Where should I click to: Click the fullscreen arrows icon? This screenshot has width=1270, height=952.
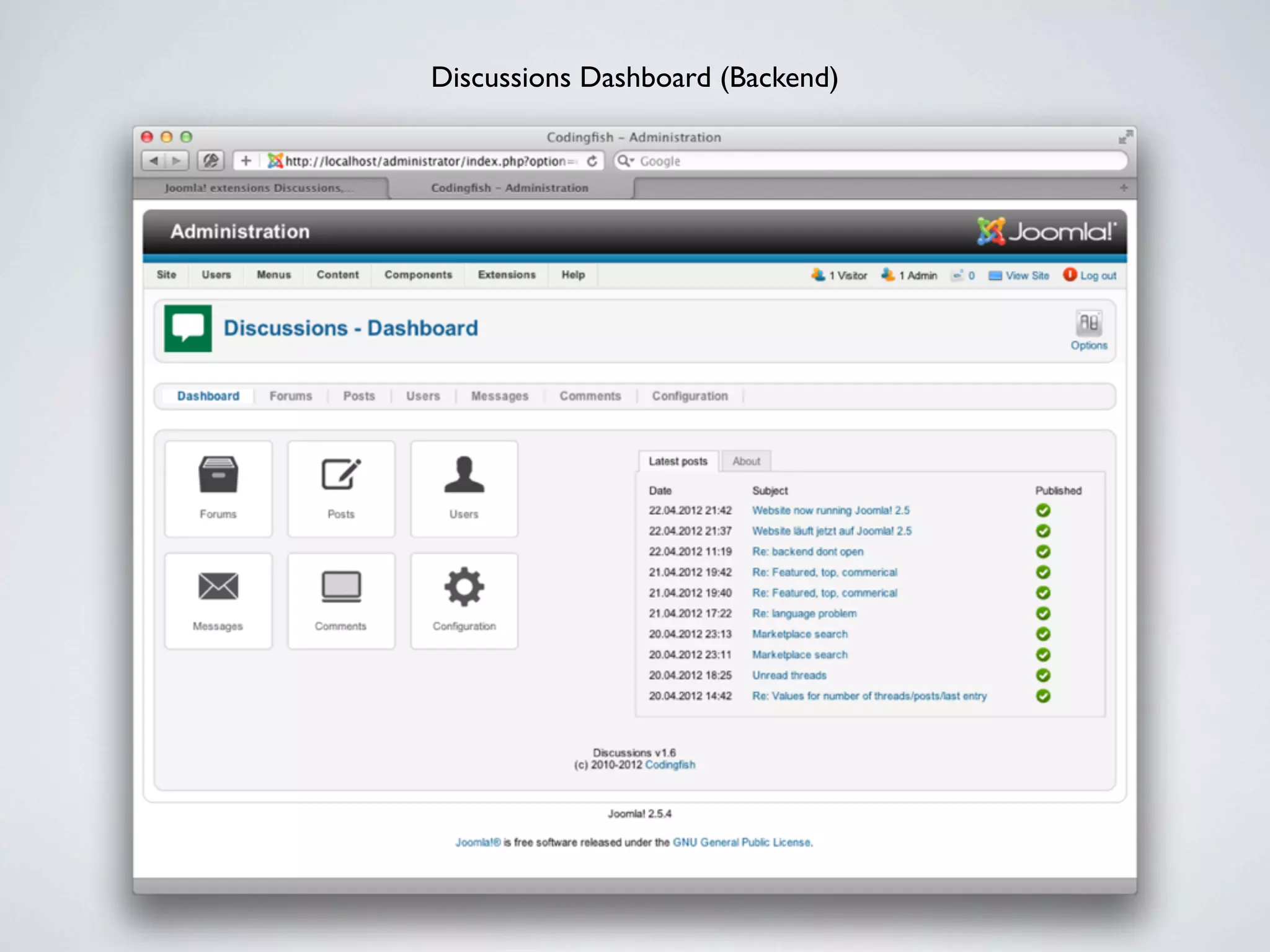(1125, 137)
